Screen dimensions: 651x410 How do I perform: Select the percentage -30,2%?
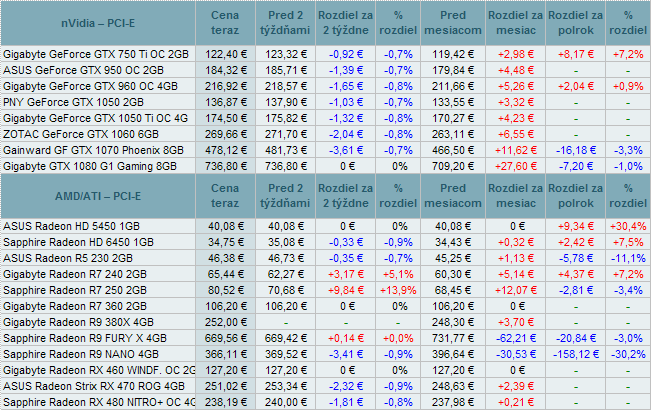(628, 354)
